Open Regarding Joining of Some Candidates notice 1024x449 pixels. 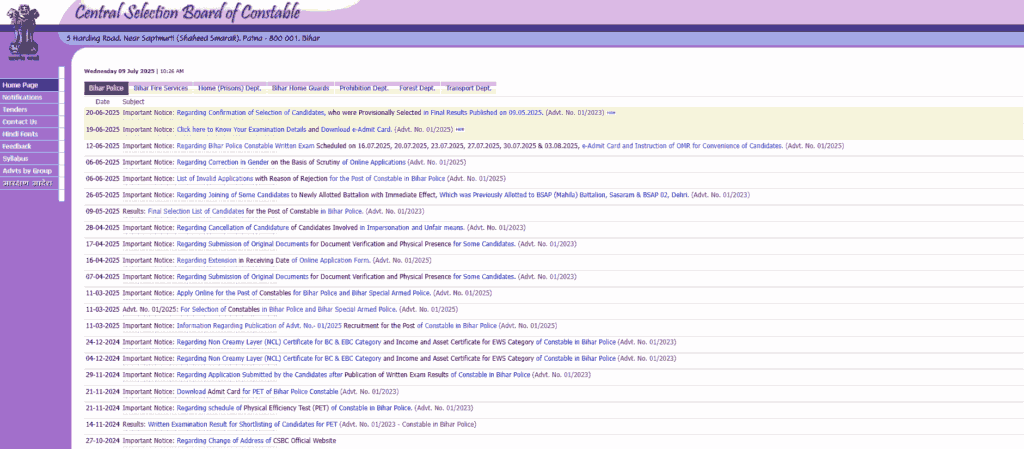(233, 194)
